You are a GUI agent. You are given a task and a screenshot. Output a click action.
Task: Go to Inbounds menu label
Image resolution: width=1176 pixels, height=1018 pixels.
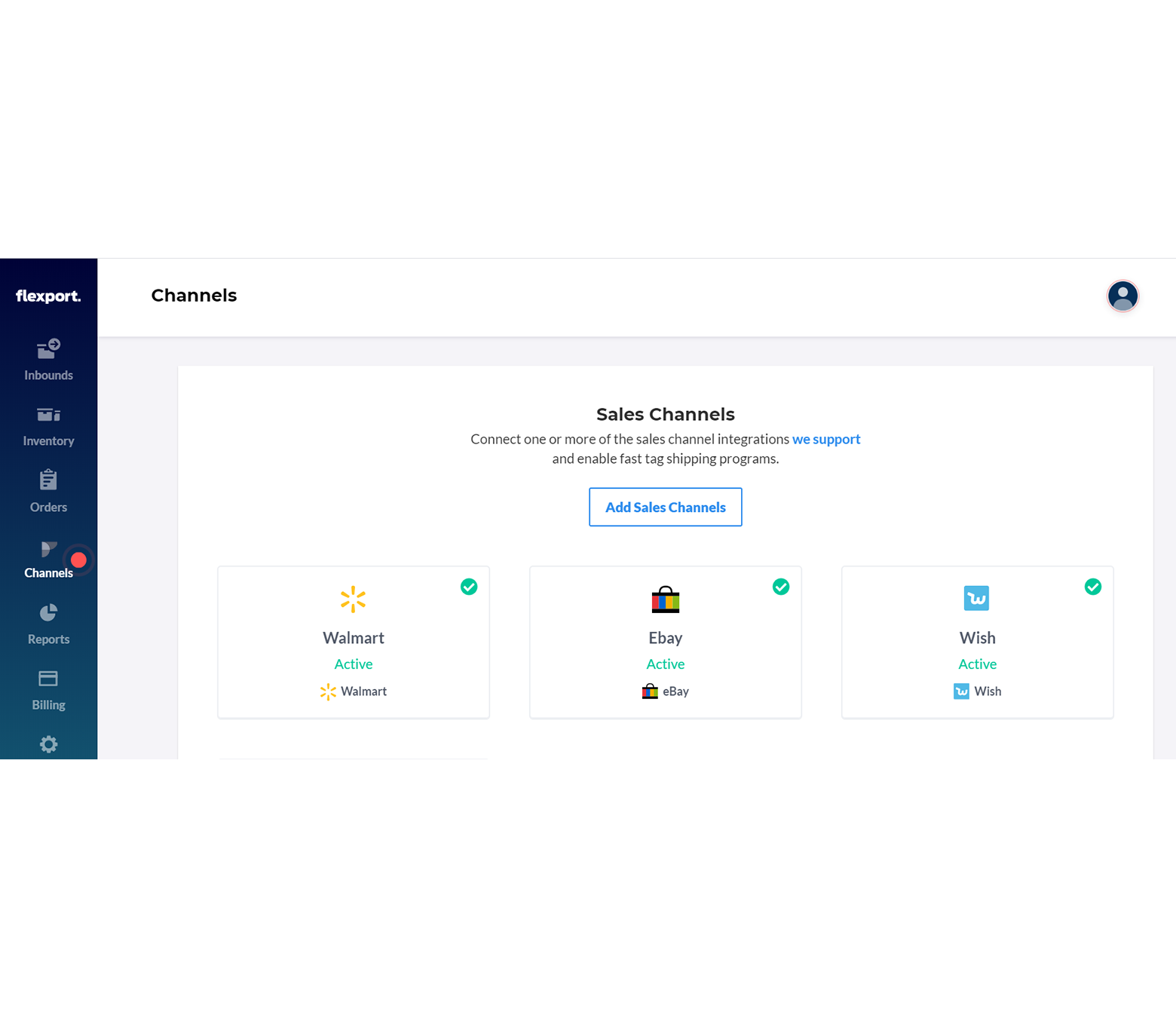[48, 376]
